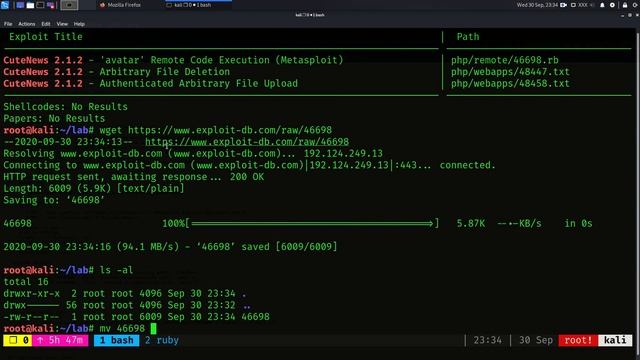The height and width of the screenshot is (360, 640).
Task: Click the 'ls -al' command line
Action: 116,270
